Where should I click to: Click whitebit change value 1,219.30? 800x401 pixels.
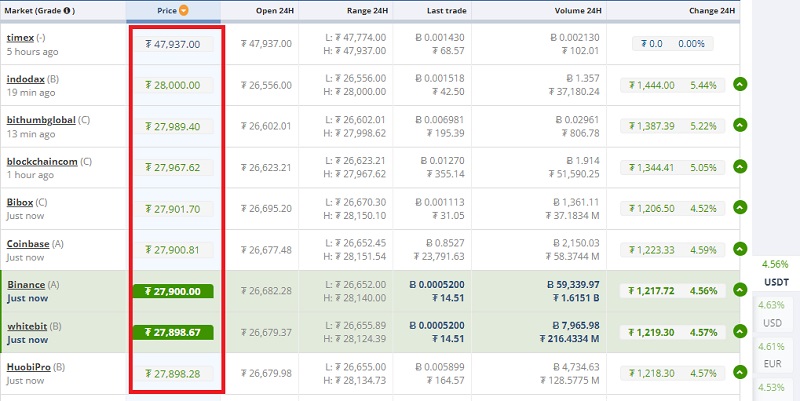coord(652,332)
